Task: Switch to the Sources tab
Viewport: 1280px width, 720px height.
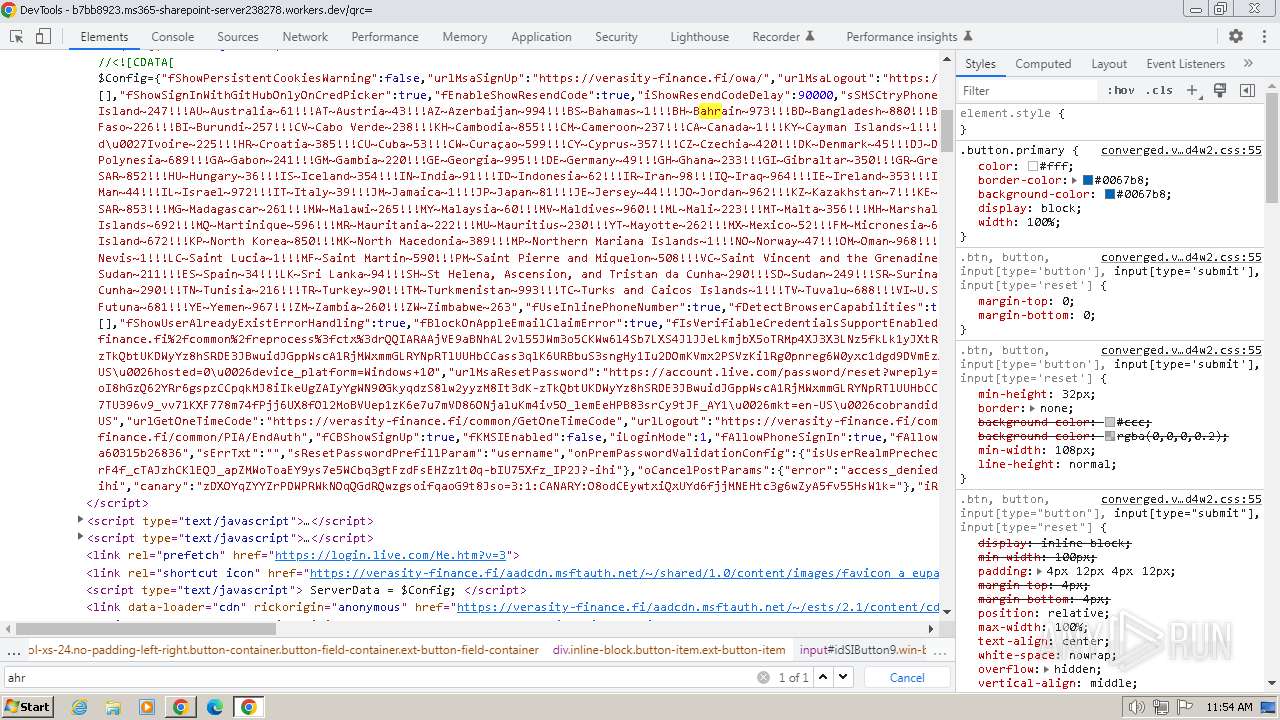Action: tap(238, 36)
